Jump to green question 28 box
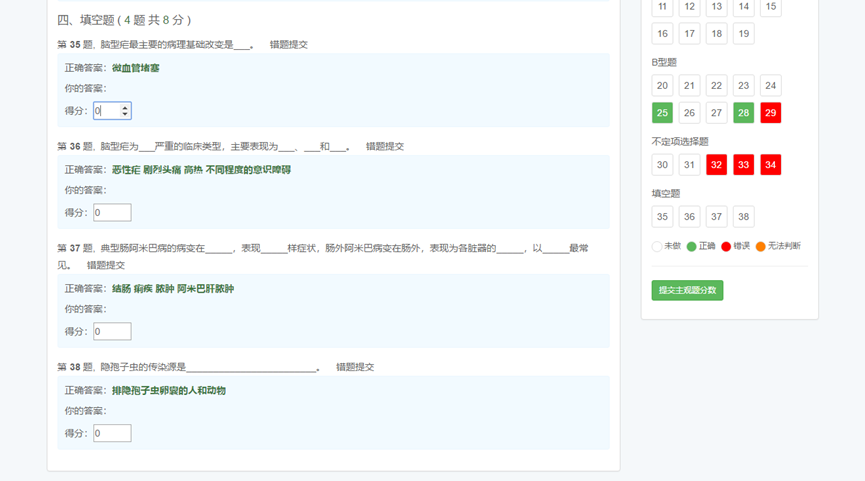 [743, 113]
